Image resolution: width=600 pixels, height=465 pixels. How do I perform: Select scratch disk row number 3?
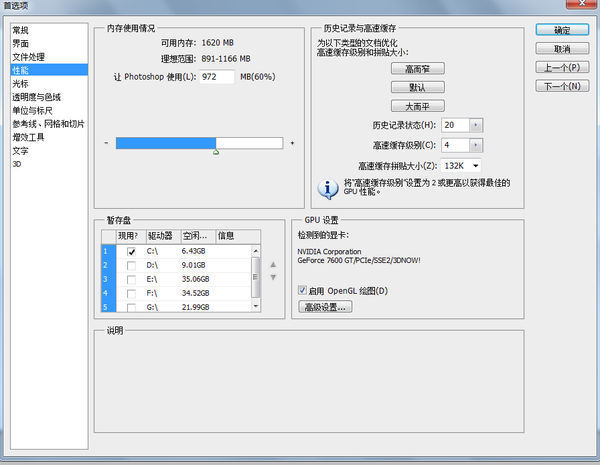(x=109, y=279)
